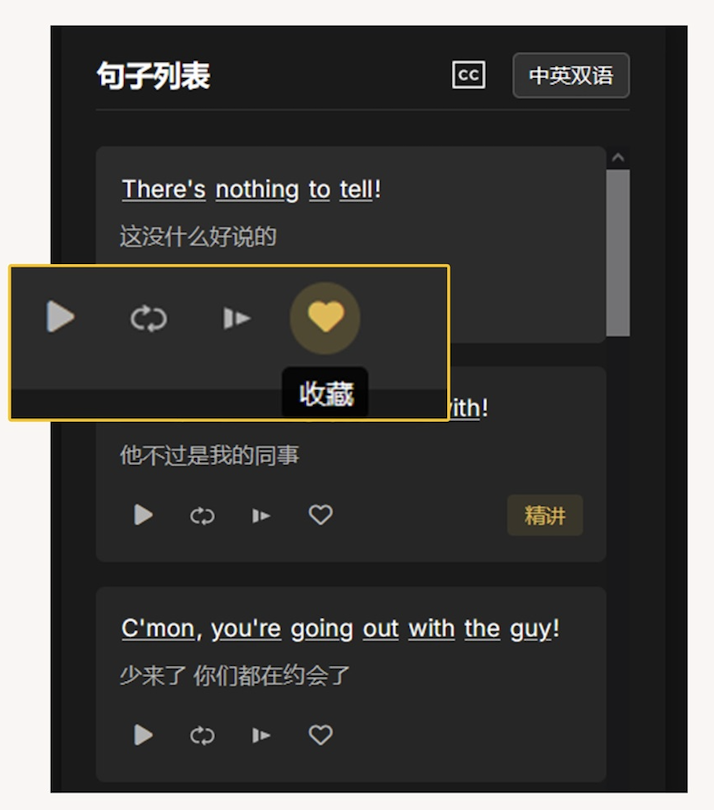This screenshot has width=714, height=810.
Task: Click step-play icon in highlighted toolbar
Action: tap(237, 318)
